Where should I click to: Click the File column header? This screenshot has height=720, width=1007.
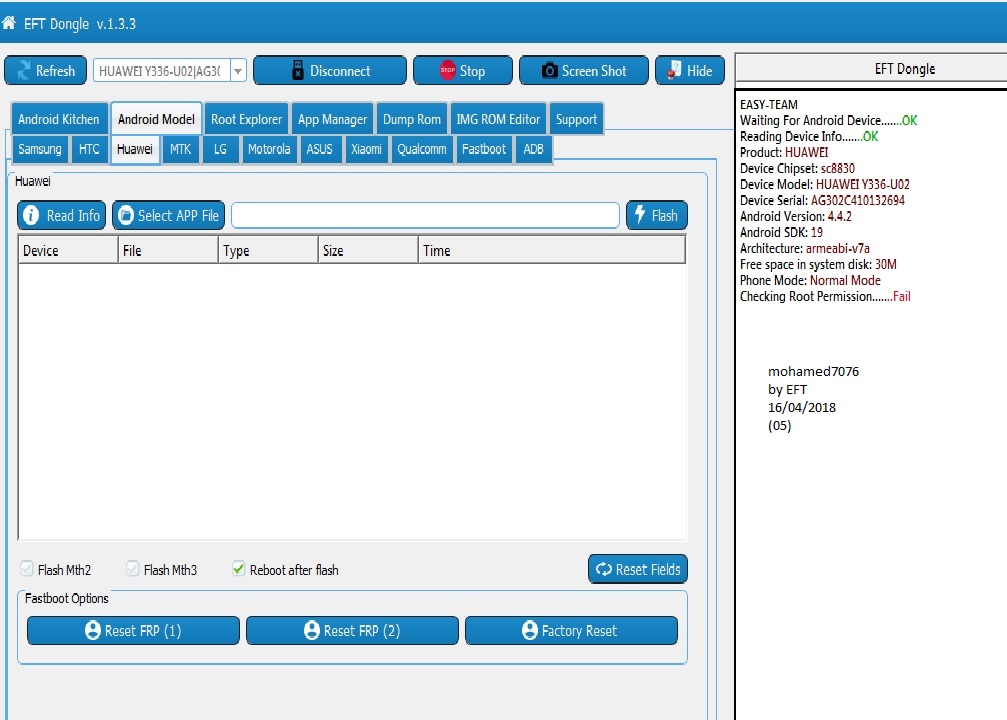click(x=168, y=250)
